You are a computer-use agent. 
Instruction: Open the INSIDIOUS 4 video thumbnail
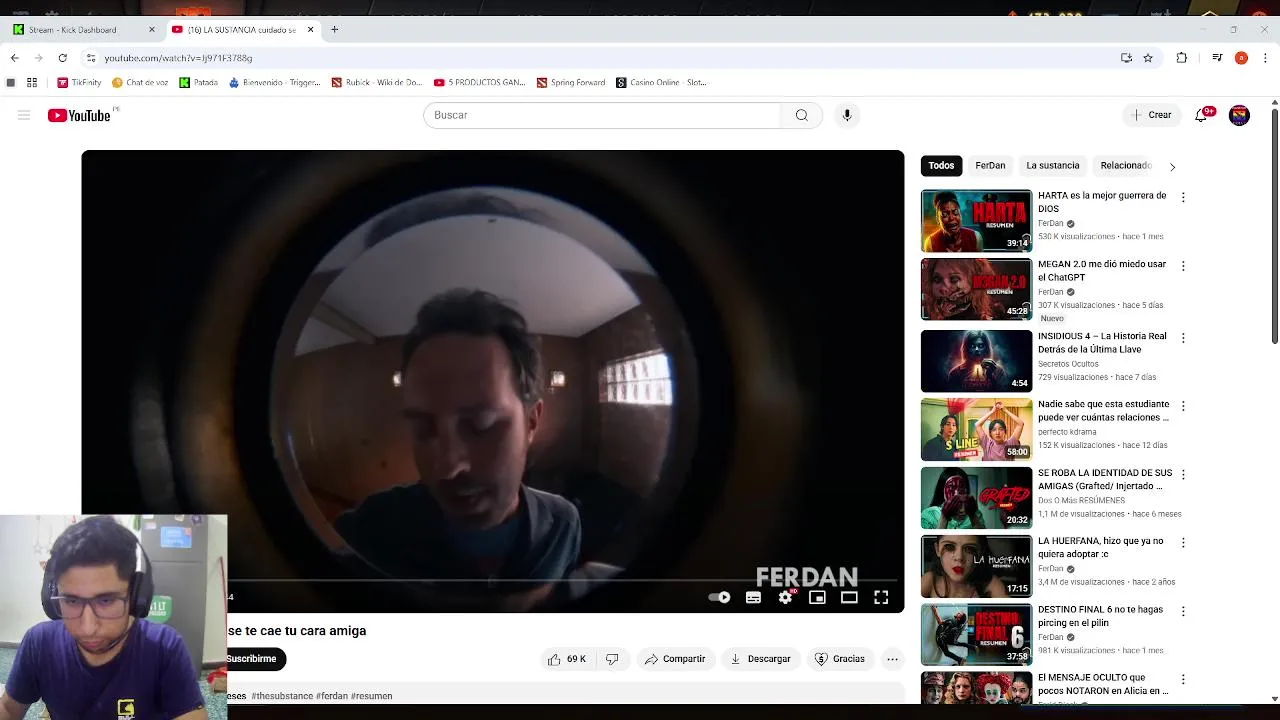[976, 361]
